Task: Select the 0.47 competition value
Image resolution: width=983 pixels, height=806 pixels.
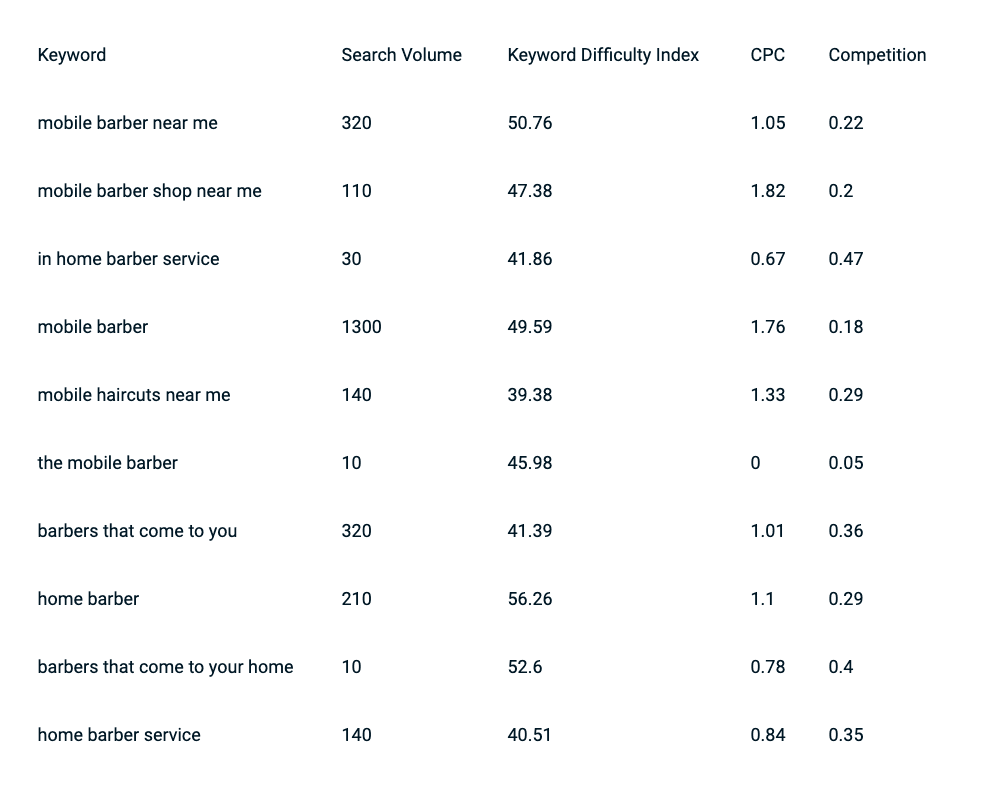Action: [x=846, y=259]
